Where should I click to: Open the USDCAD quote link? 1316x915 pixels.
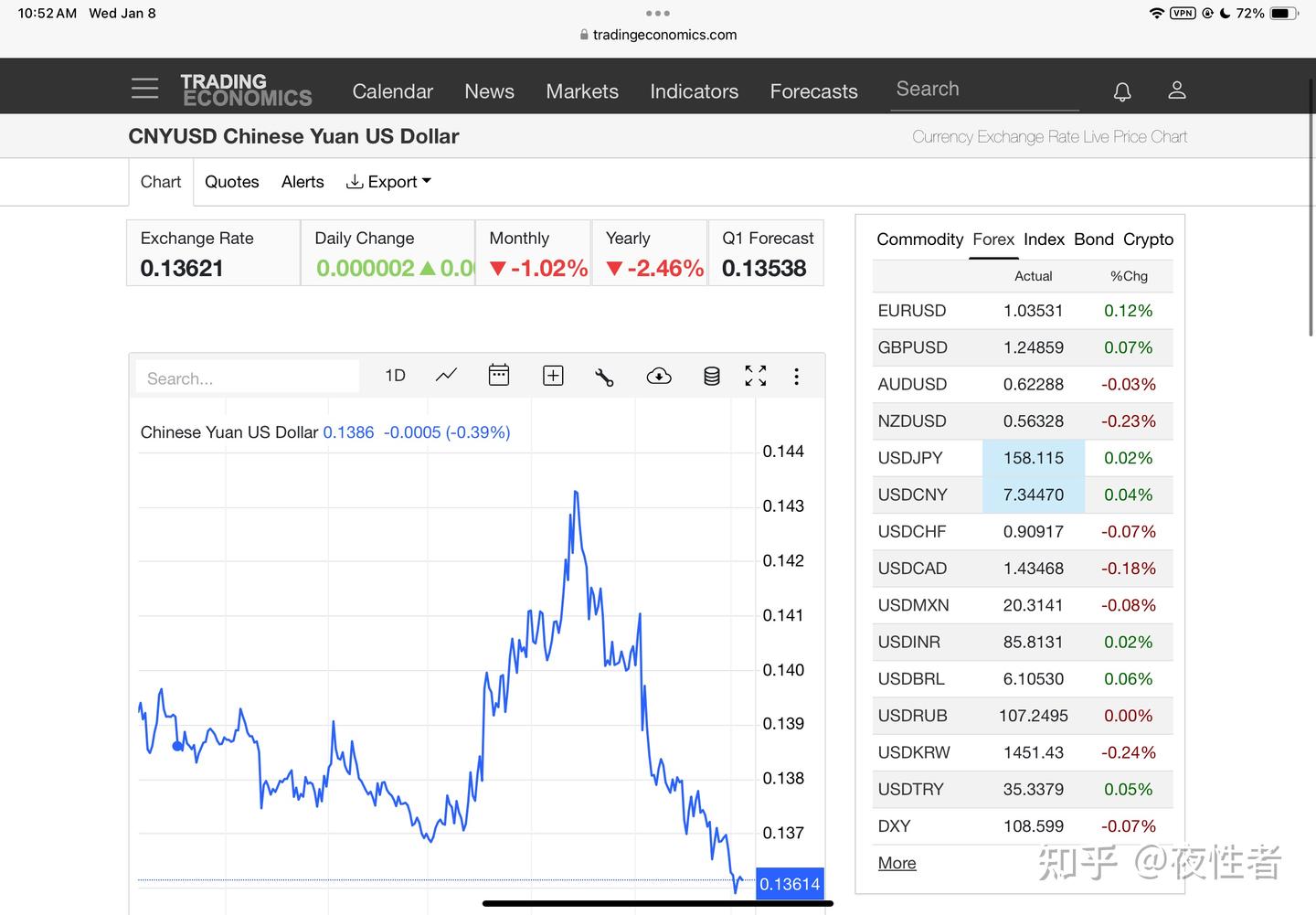(912, 569)
